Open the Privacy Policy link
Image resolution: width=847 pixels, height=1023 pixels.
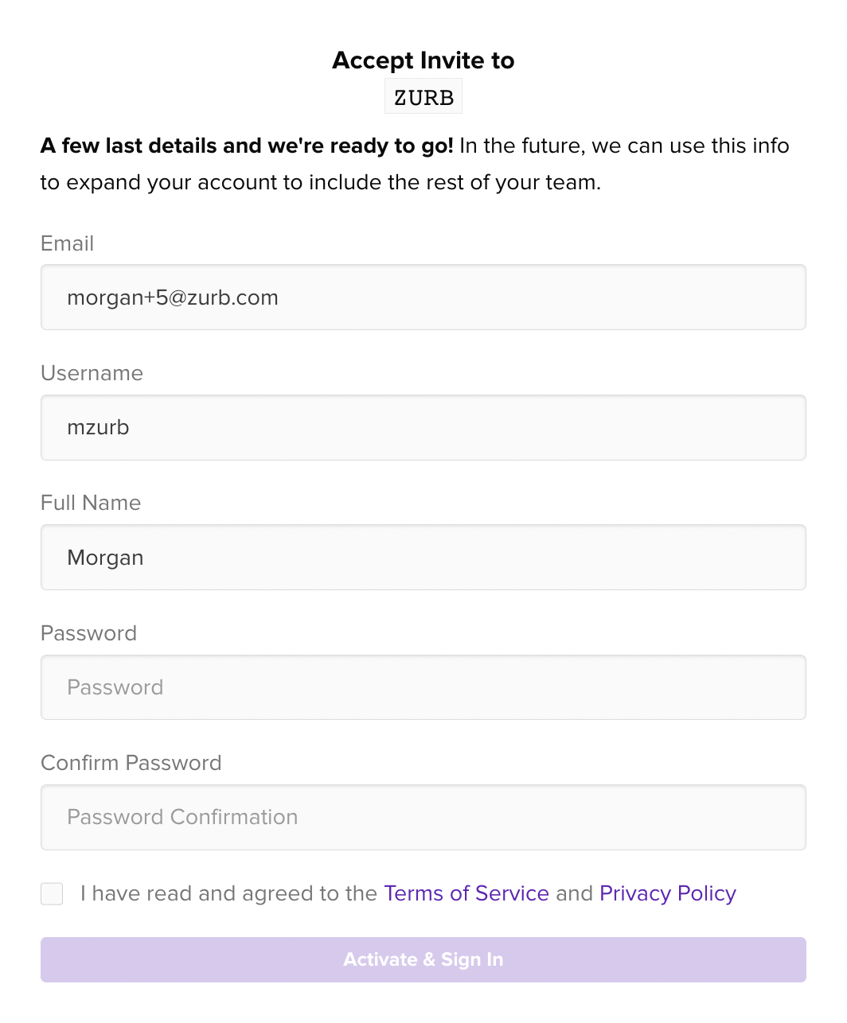click(x=667, y=893)
